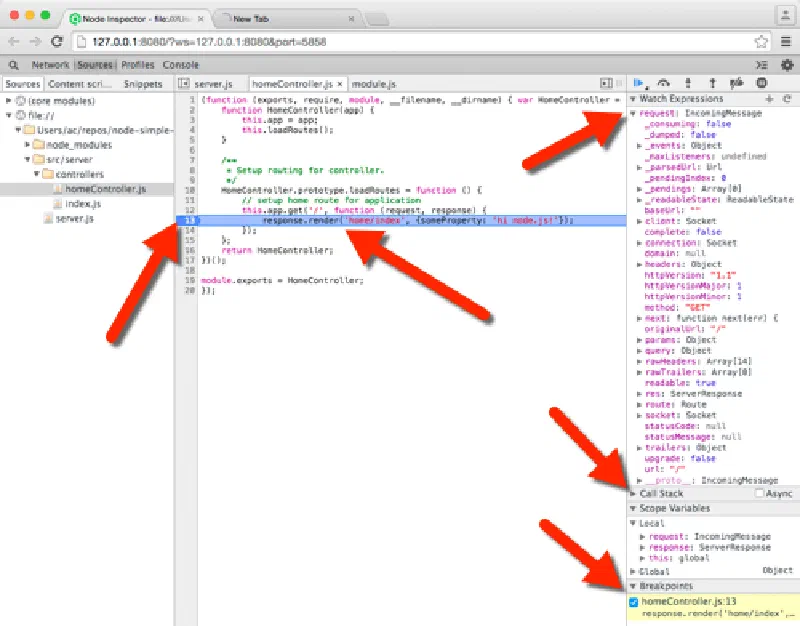This screenshot has height=626, width=800.
Task: Open index.js in the file tree
Action: coord(83,204)
